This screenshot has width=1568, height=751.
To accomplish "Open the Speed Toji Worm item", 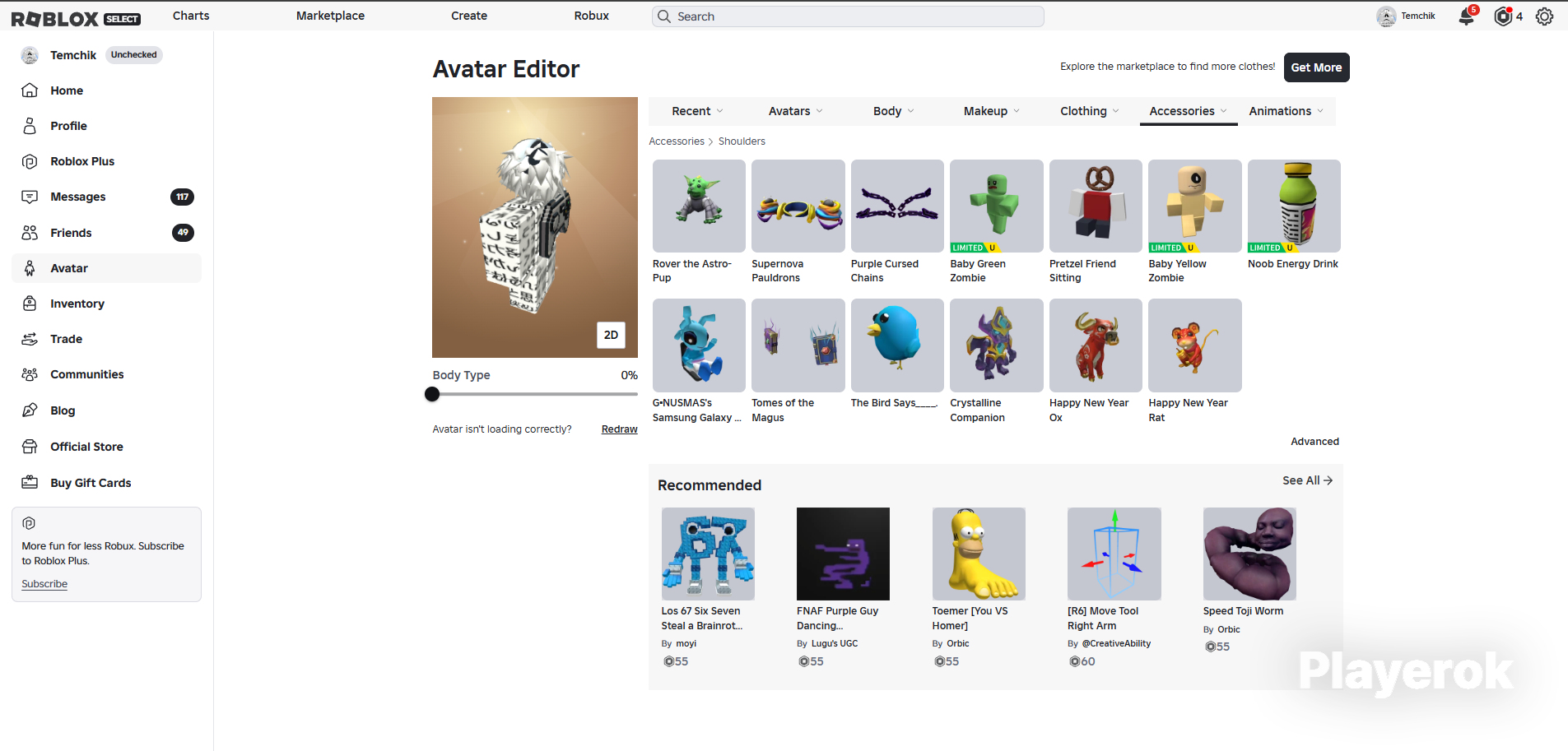I will [1249, 554].
